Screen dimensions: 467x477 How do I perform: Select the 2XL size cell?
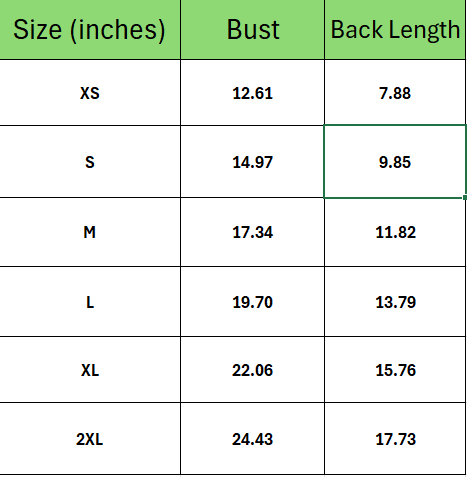coord(90,439)
